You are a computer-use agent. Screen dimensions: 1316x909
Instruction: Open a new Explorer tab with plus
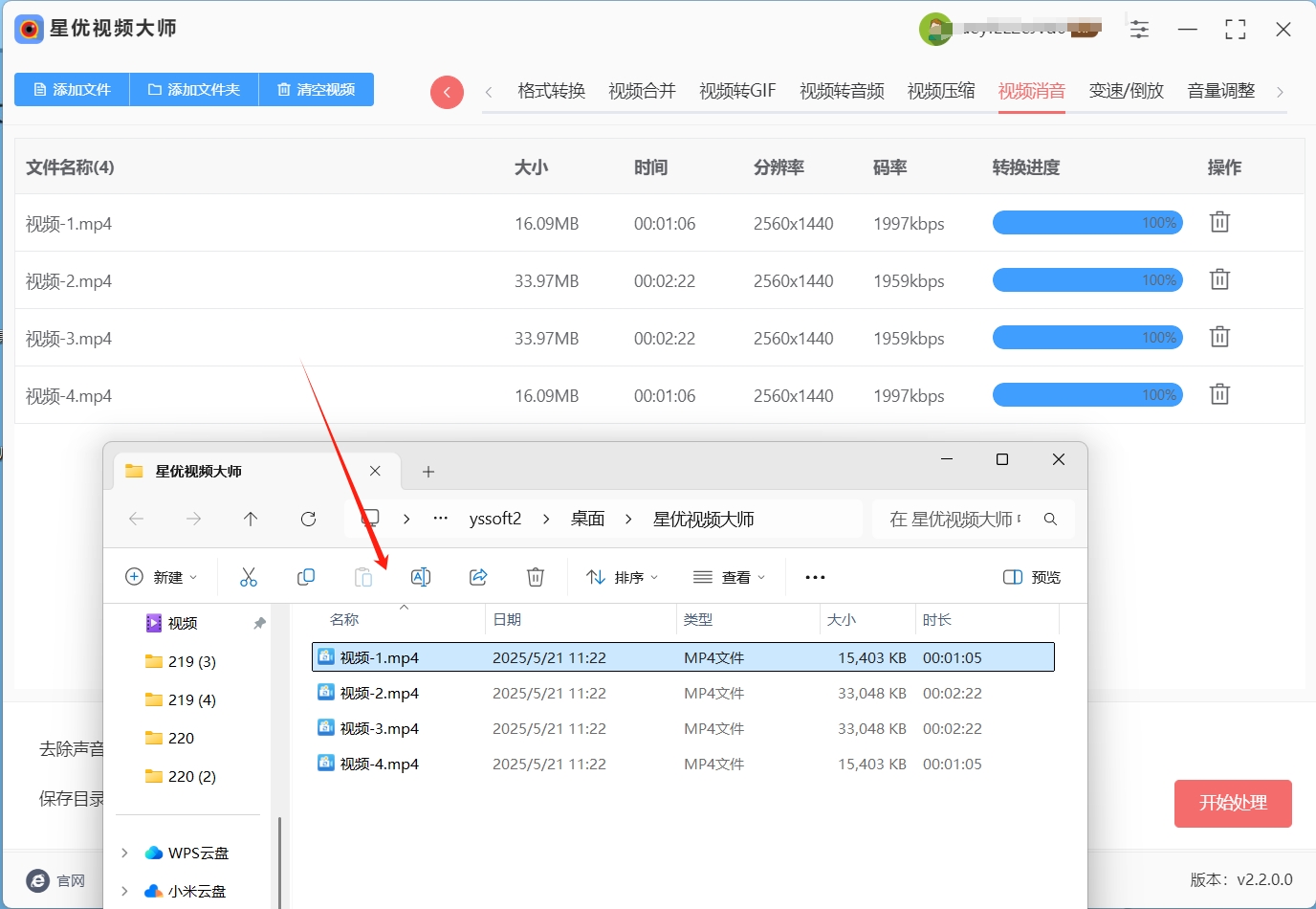[428, 472]
